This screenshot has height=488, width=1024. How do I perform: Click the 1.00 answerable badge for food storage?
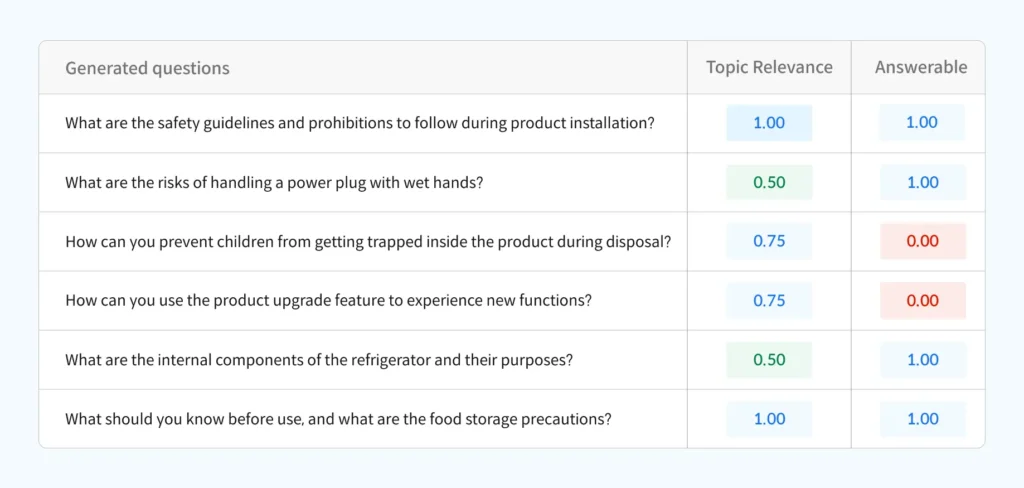point(923,419)
